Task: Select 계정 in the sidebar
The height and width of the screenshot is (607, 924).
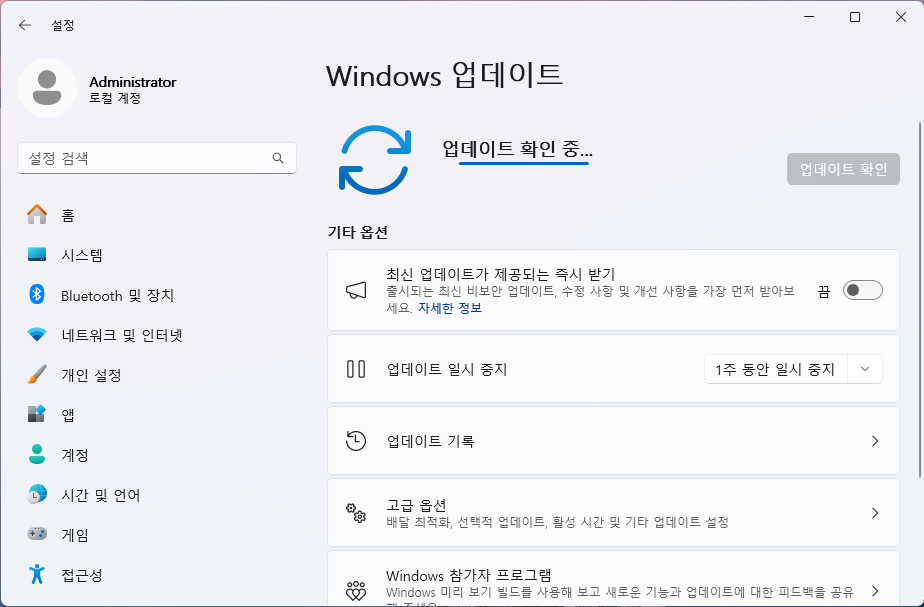Action: (157, 454)
